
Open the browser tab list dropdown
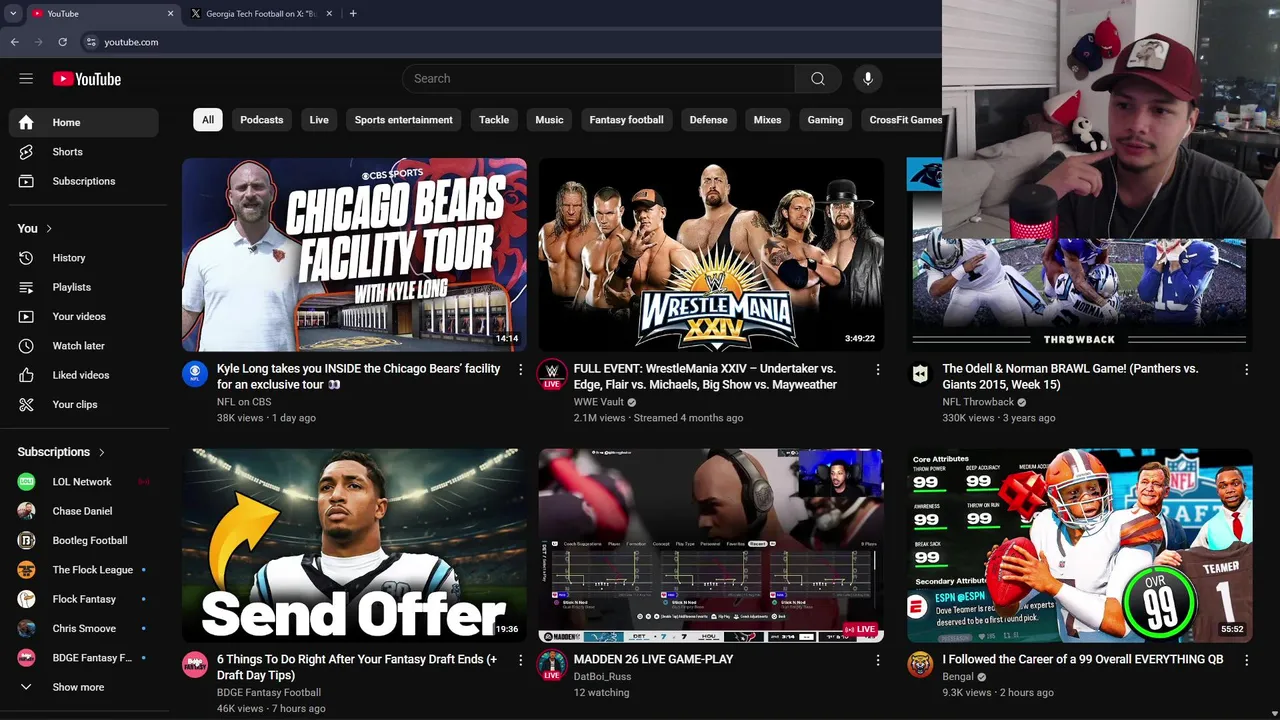[x=13, y=14]
